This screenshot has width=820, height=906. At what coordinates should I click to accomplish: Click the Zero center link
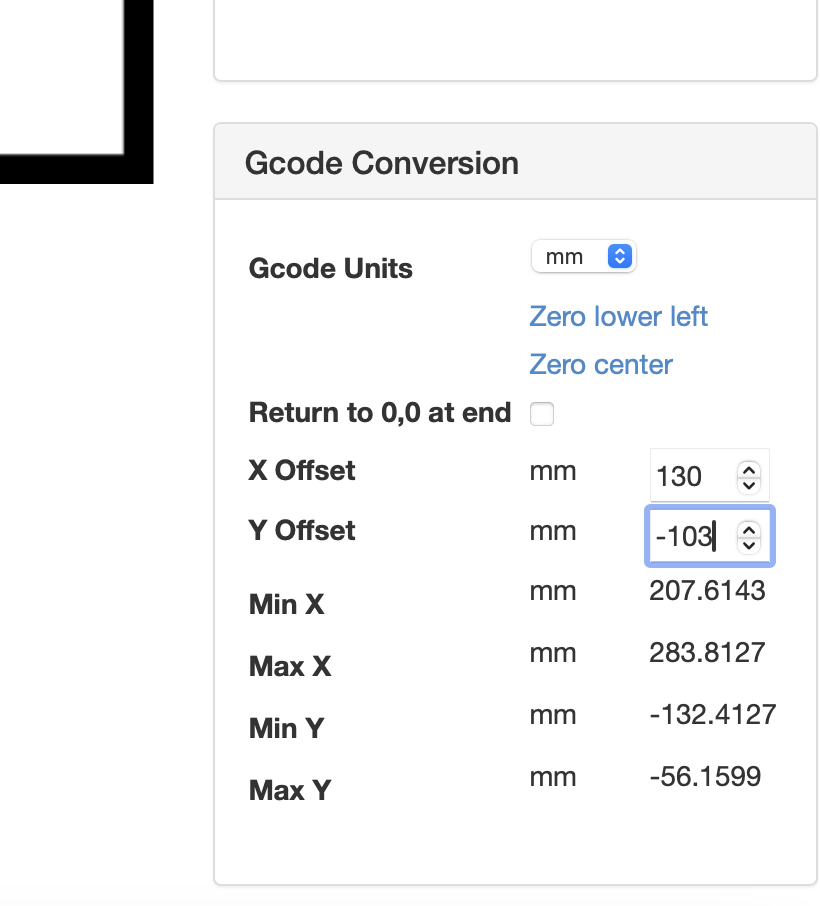(x=600, y=365)
